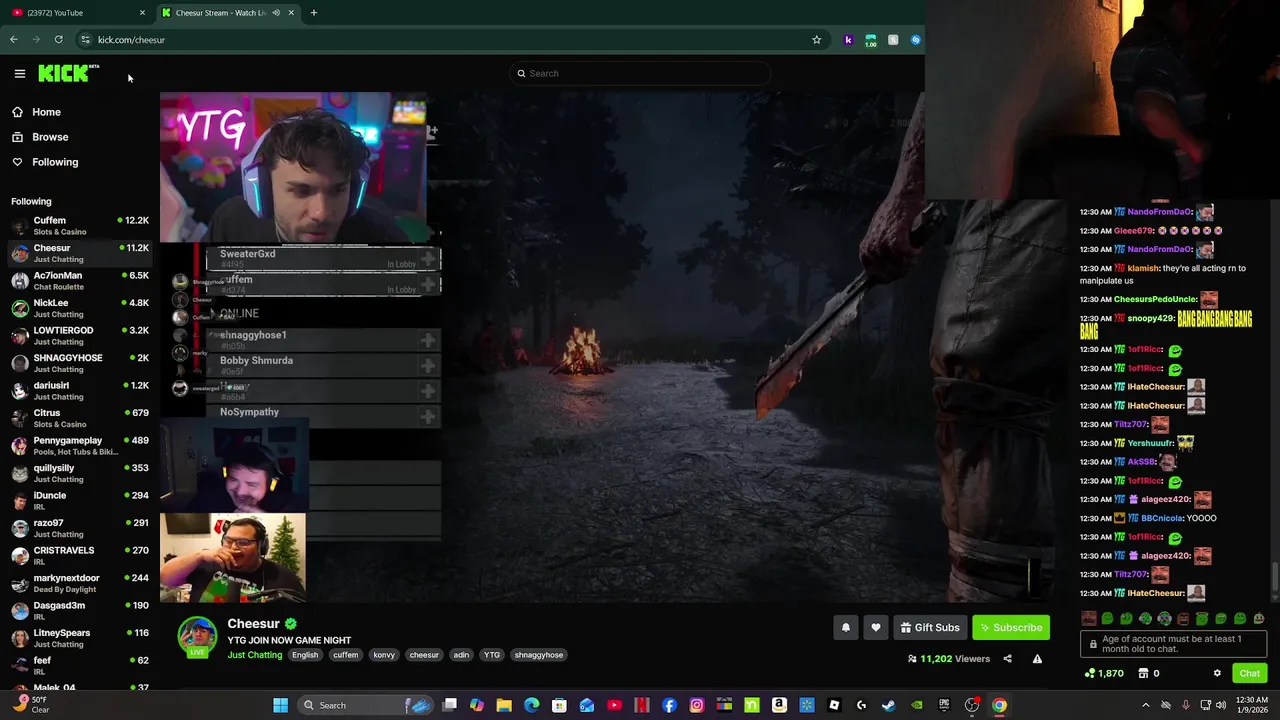Open the chat settings gear
The height and width of the screenshot is (720, 1280).
[x=1217, y=673]
